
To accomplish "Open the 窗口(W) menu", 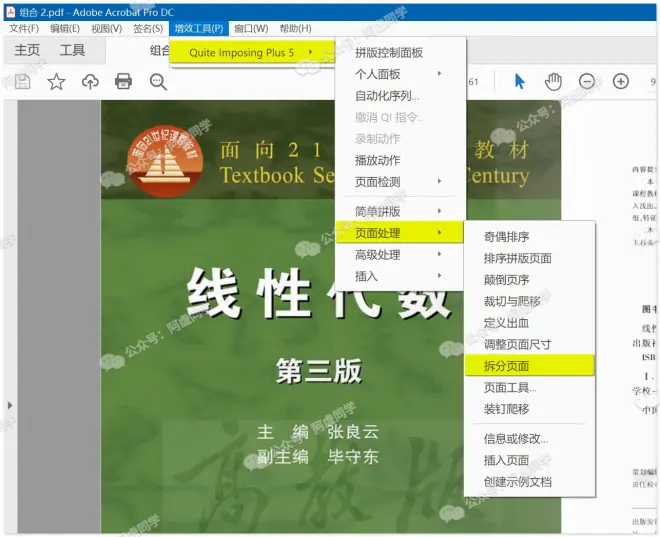I will tap(251, 29).
